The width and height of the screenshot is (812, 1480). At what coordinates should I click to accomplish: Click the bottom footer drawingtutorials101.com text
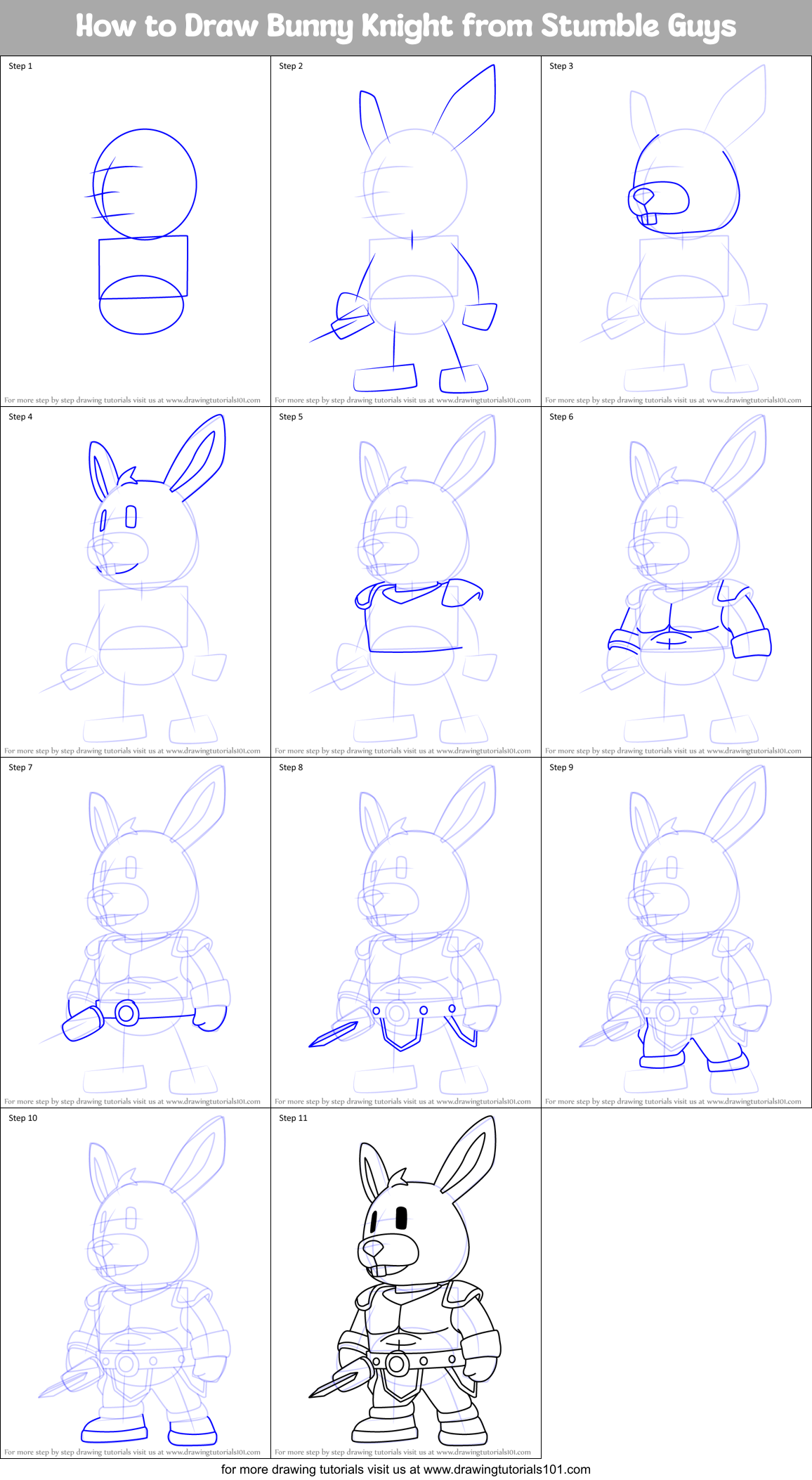click(406, 1469)
